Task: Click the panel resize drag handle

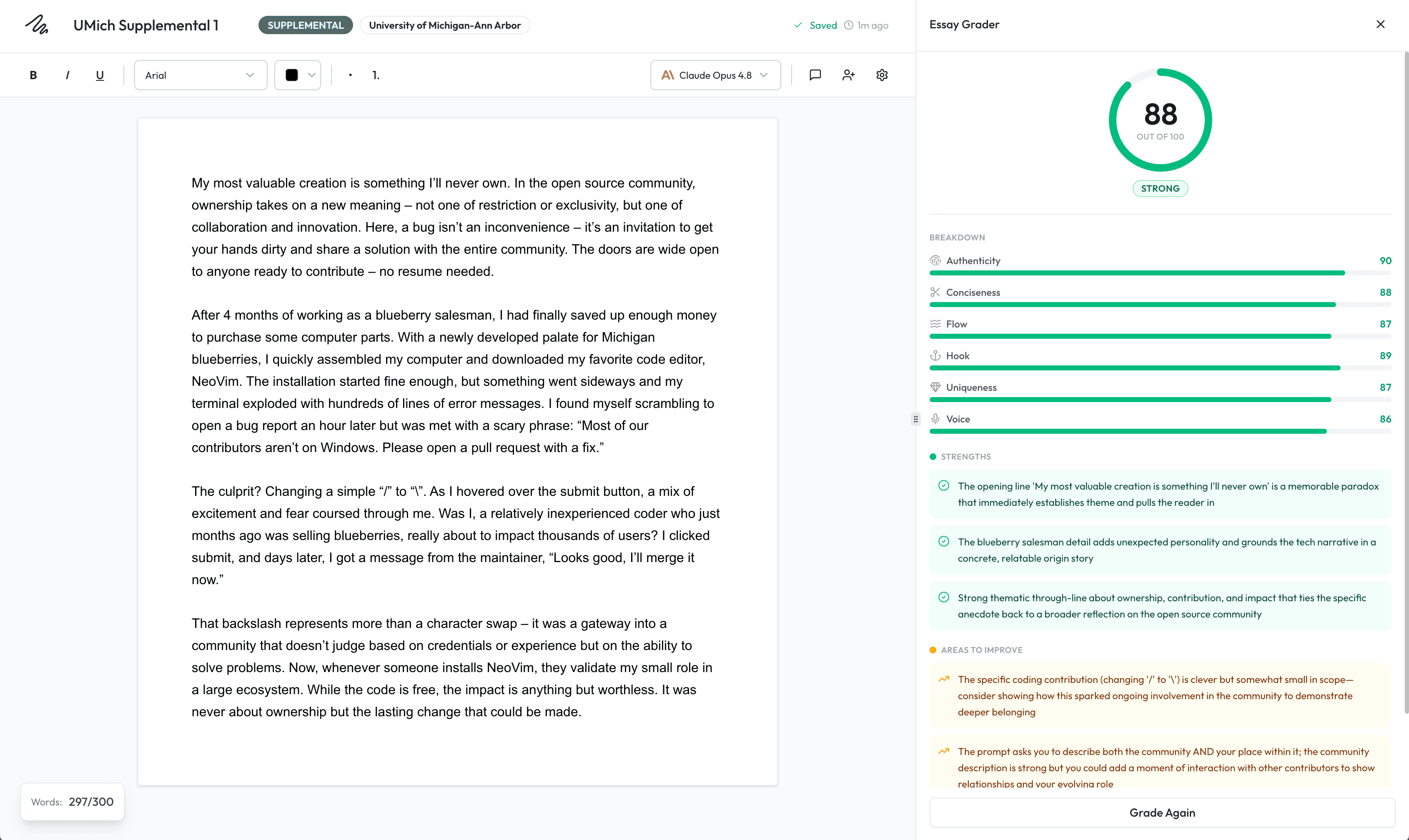Action: 916,420
